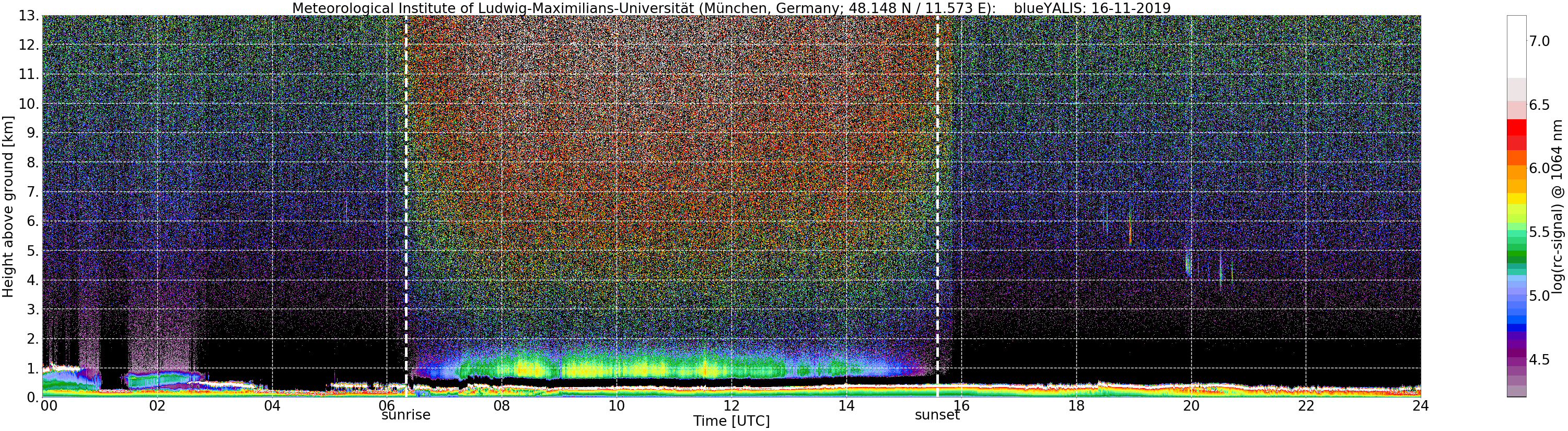Click the colorbar tick label '5.0'
1568x431 pixels.
click(x=1539, y=296)
